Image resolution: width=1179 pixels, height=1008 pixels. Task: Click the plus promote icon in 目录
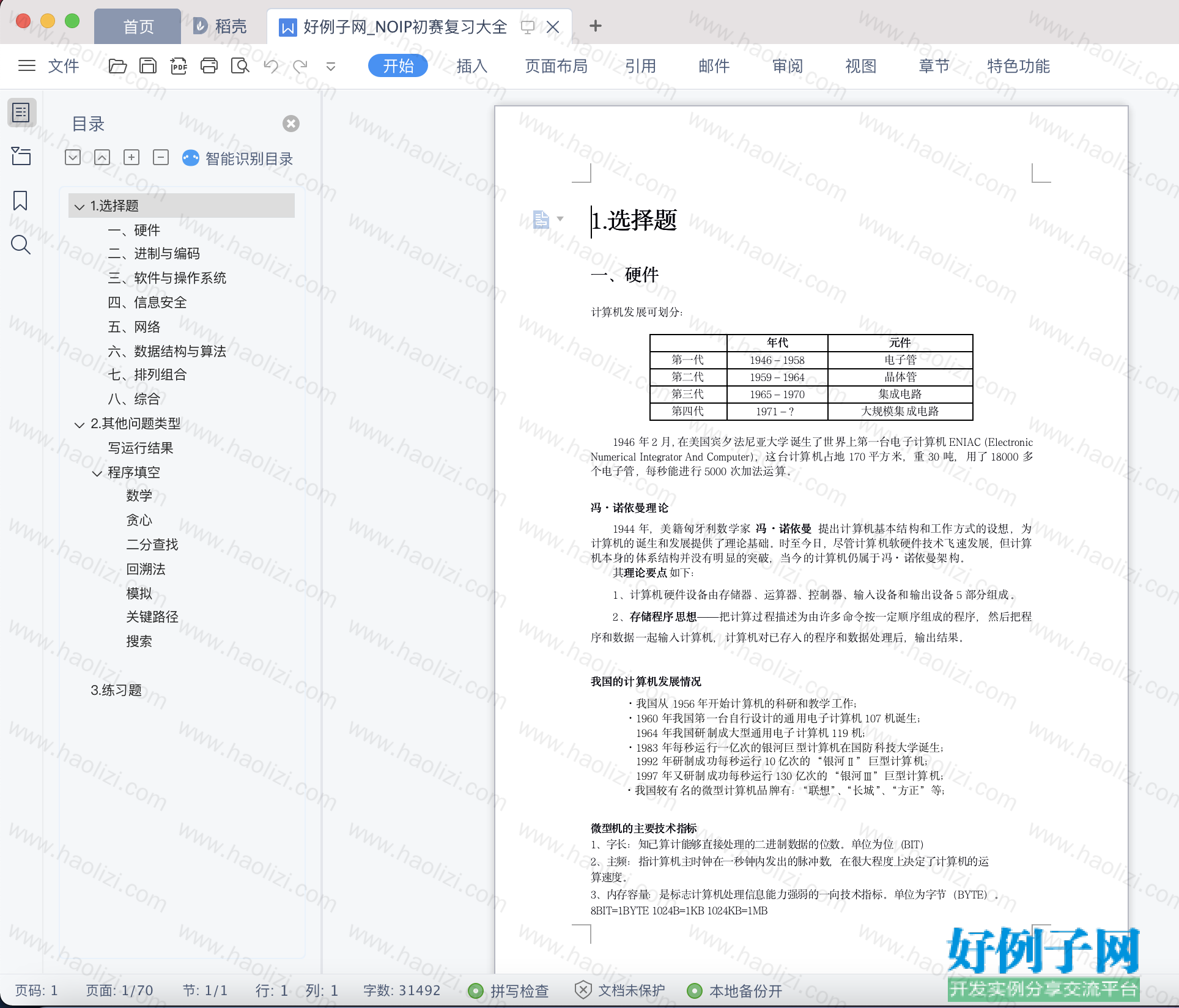point(131,157)
